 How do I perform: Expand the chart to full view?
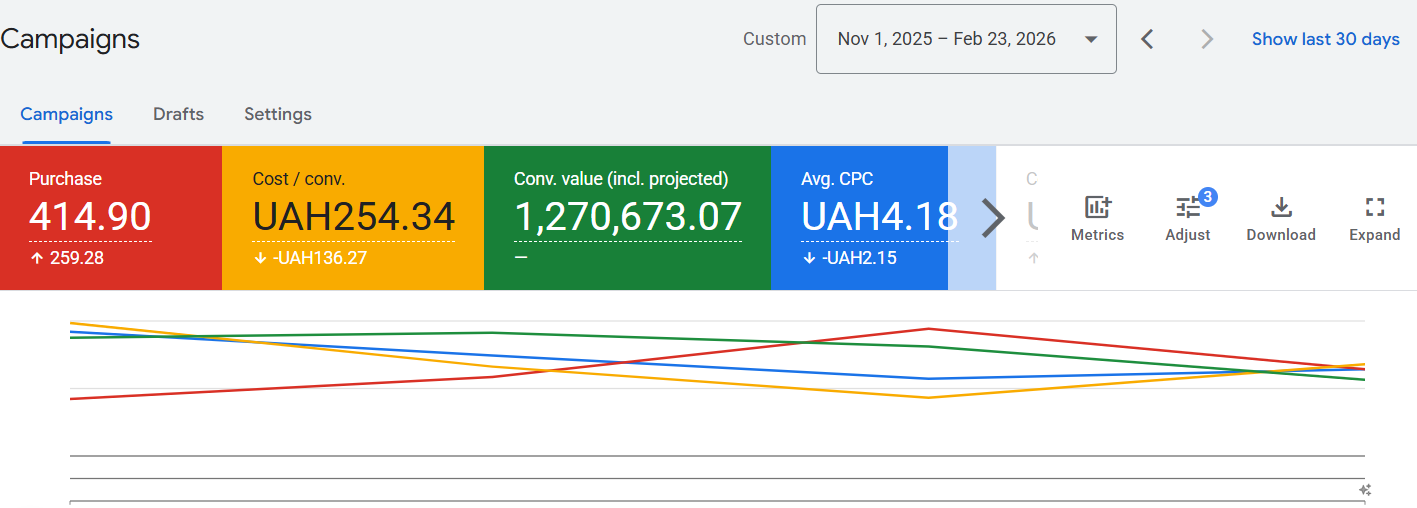click(1374, 218)
